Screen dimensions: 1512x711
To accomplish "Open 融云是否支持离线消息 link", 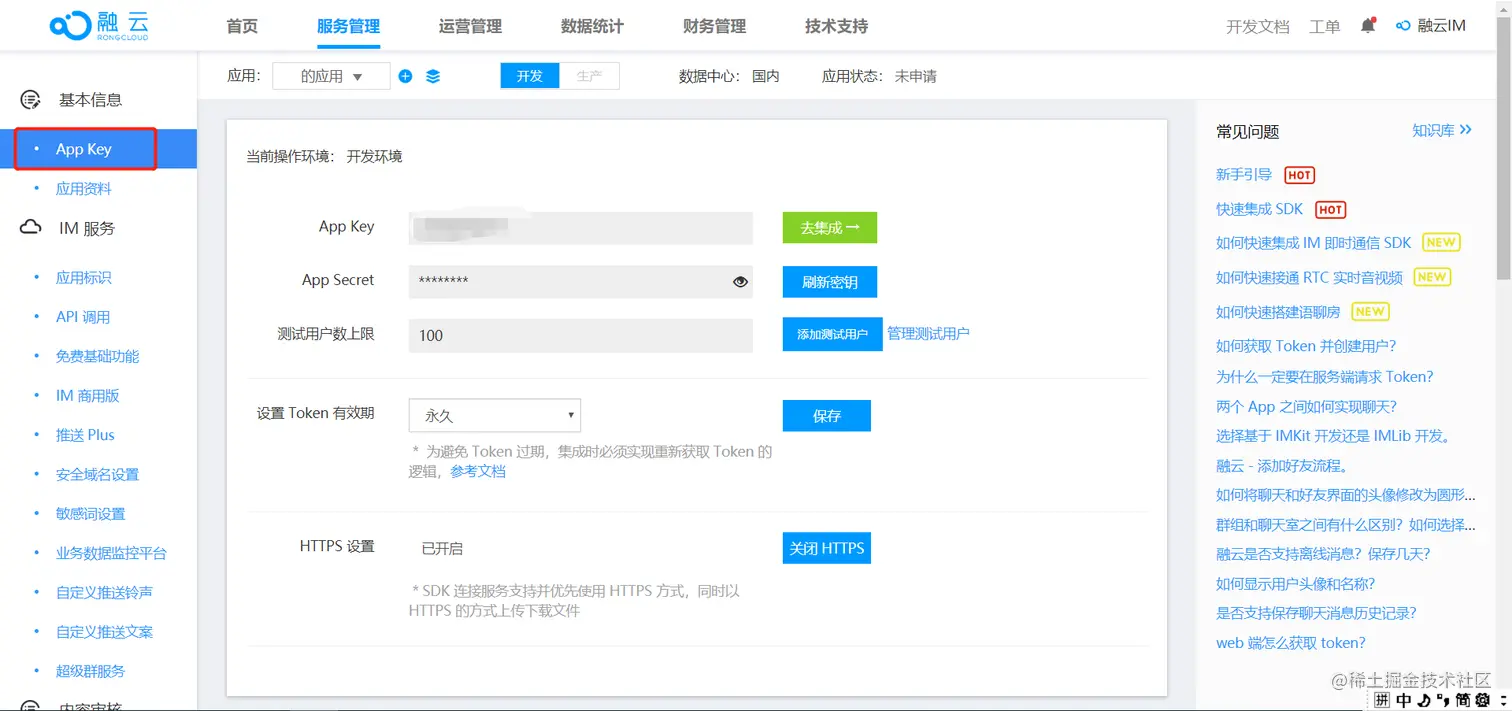I will point(1323,554).
